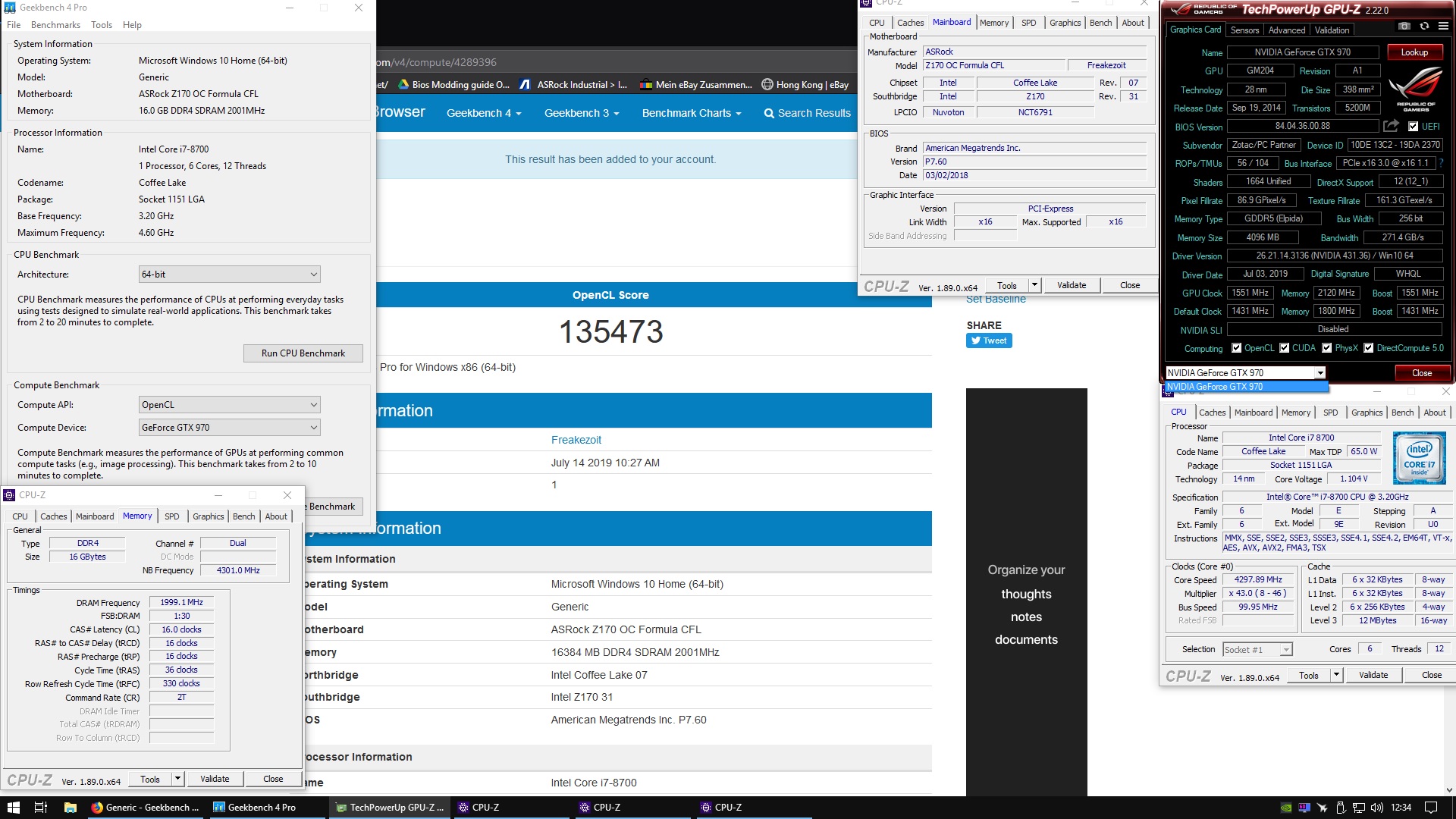Open ASRock Industrial bookmark
Viewport: 1456px width, 819px height.
[573, 84]
